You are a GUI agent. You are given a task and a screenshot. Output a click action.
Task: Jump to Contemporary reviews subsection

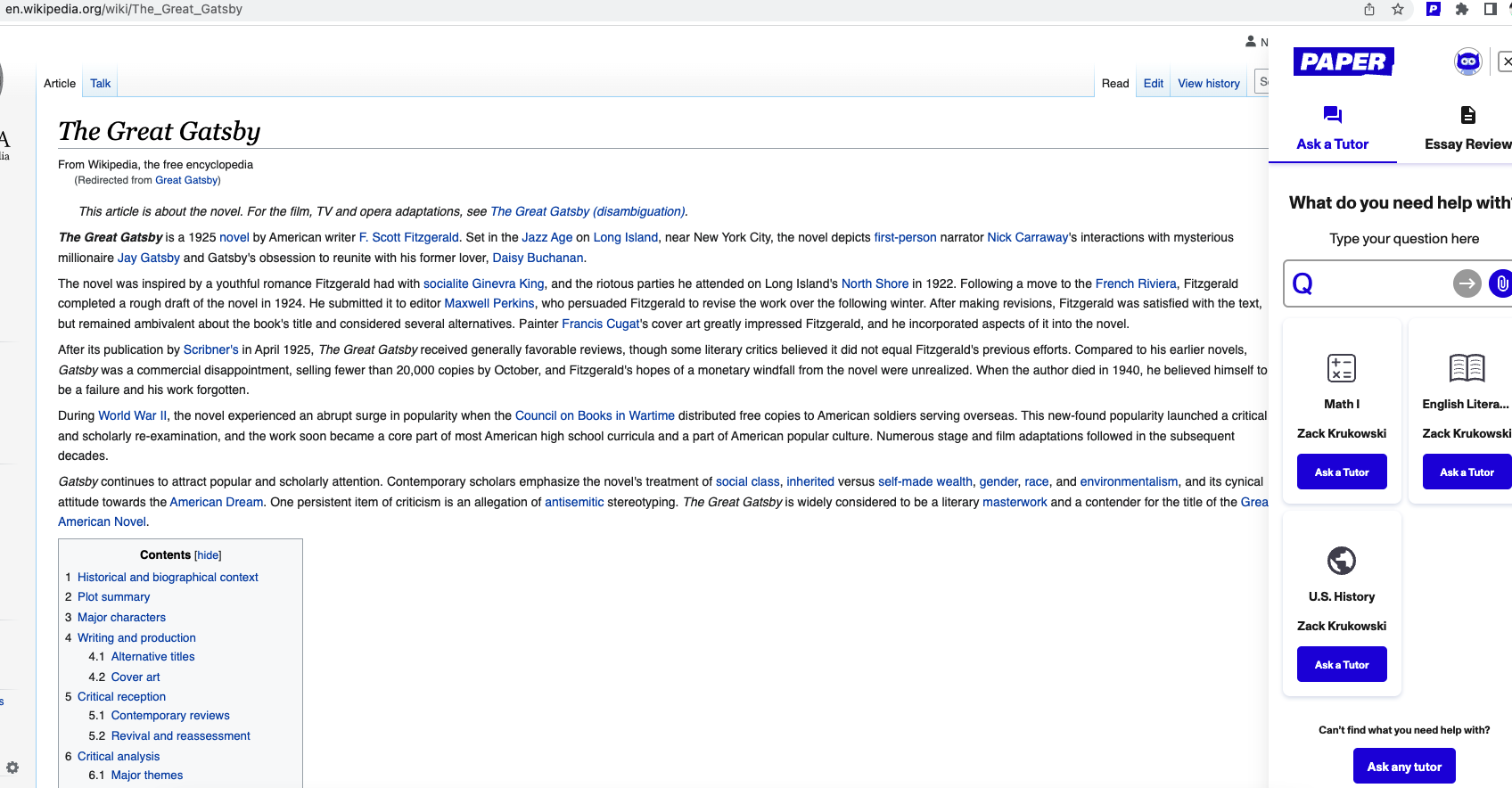pos(170,716)
